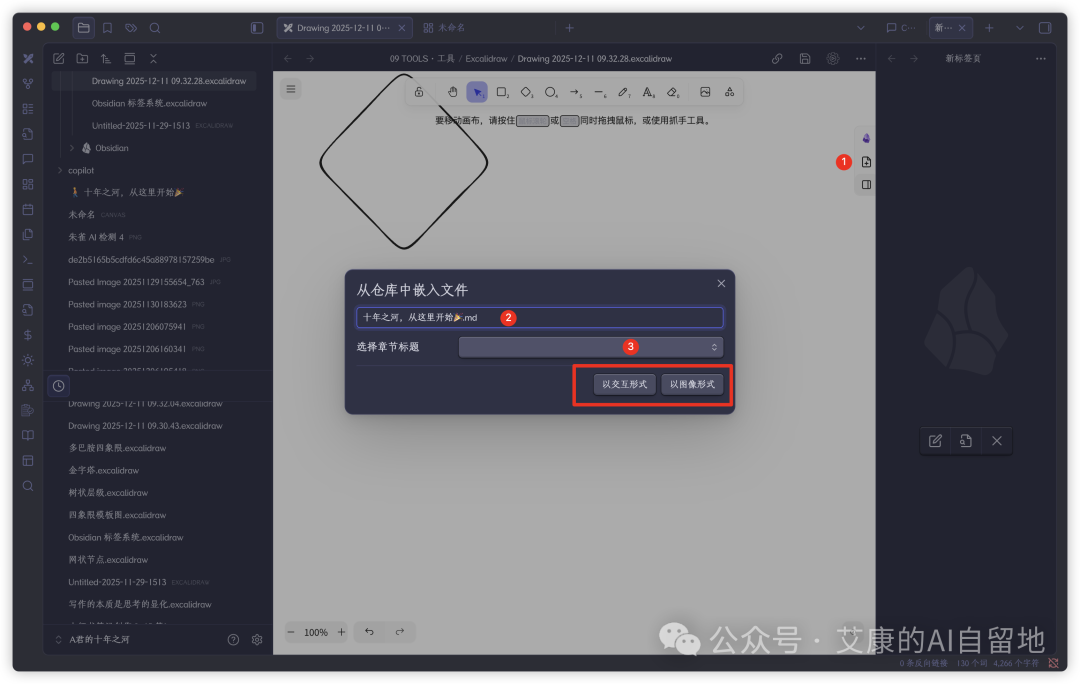Open the Excalidraw hamburger menu

click(291, 89)
